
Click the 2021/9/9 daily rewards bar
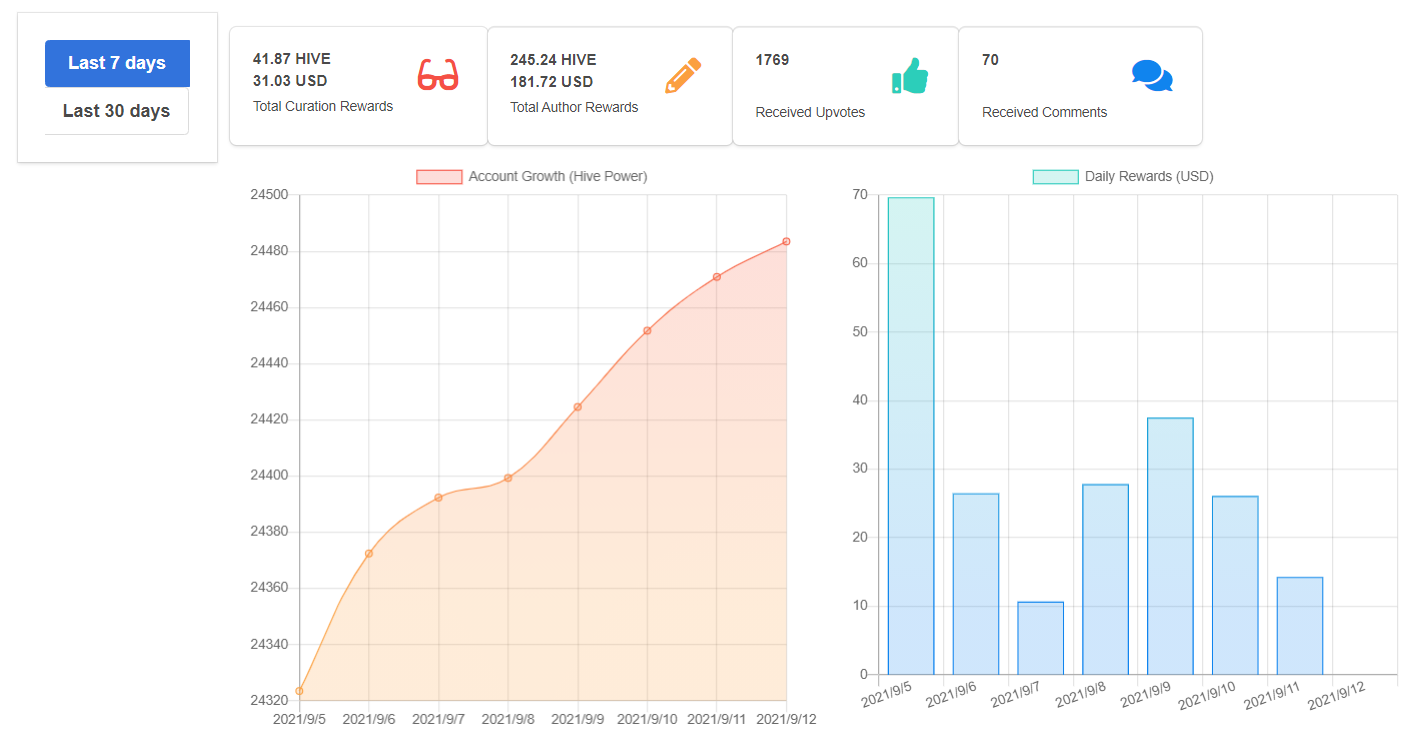pyautogui.click(x=1170, y=546)
